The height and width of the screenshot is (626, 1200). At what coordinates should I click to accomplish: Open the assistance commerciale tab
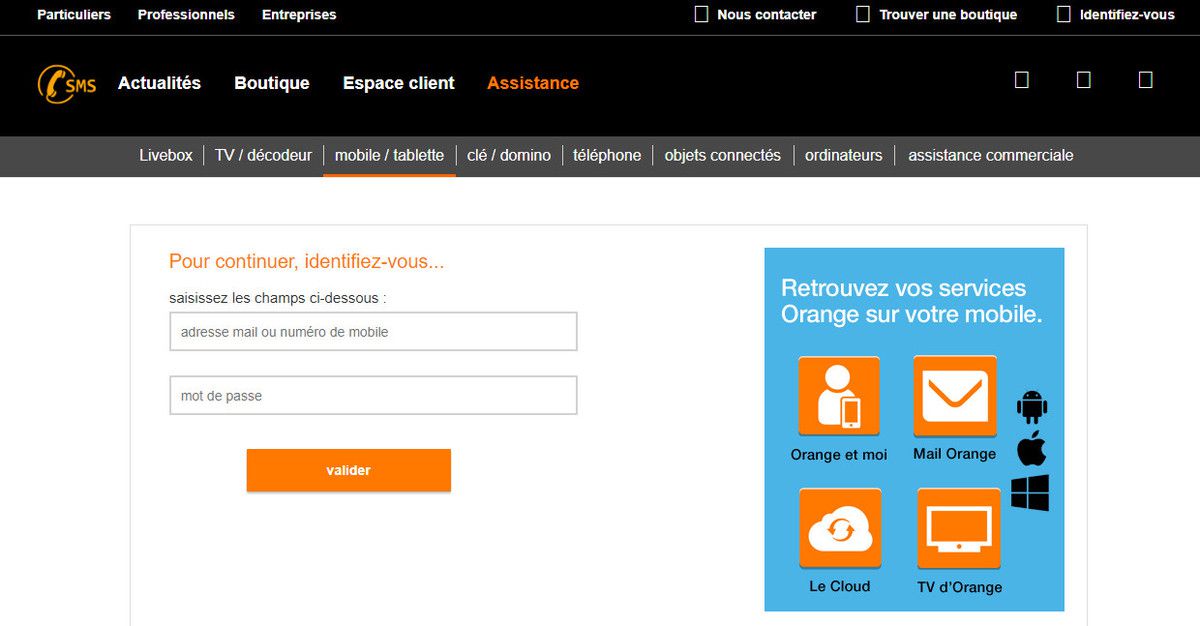click(991, 155)
